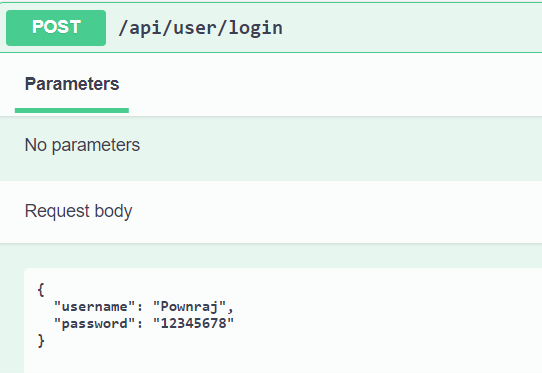Image resolution: width=542 pixels, height=373 pixels.
Task: Click the opening curly brace
Action: (41, 289)
